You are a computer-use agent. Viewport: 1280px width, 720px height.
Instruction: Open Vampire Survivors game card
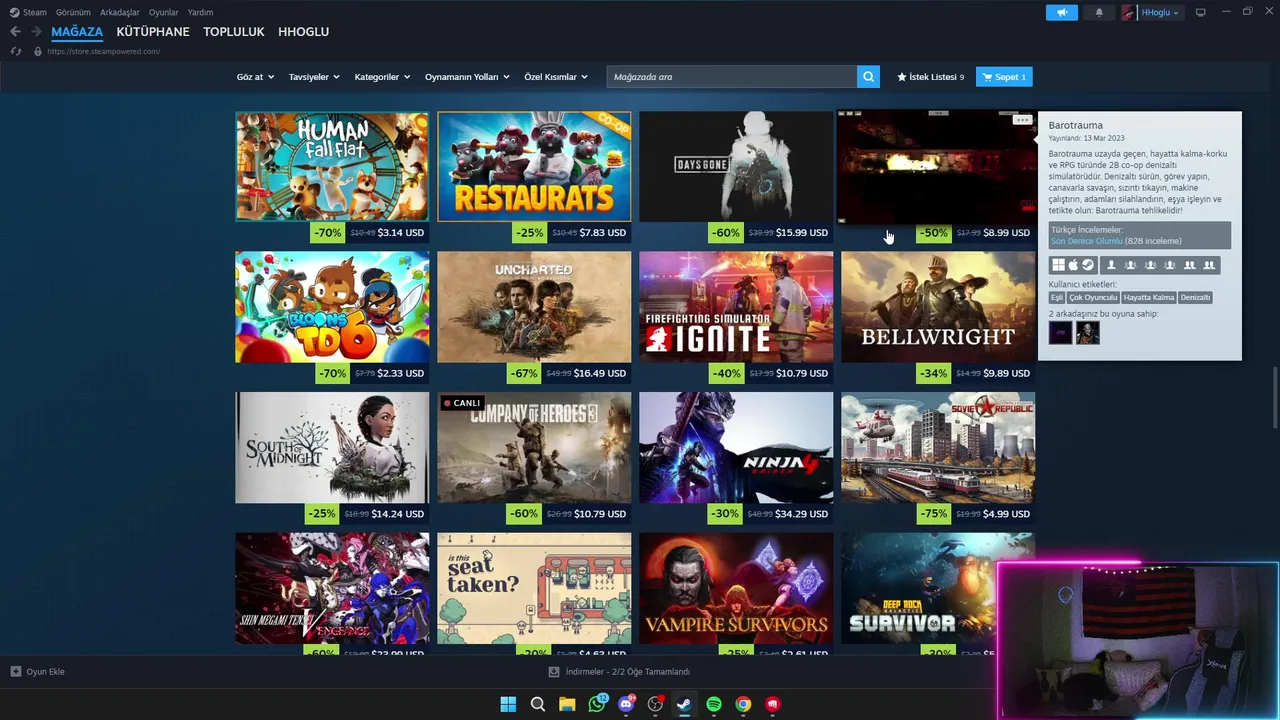coord(736,588)
